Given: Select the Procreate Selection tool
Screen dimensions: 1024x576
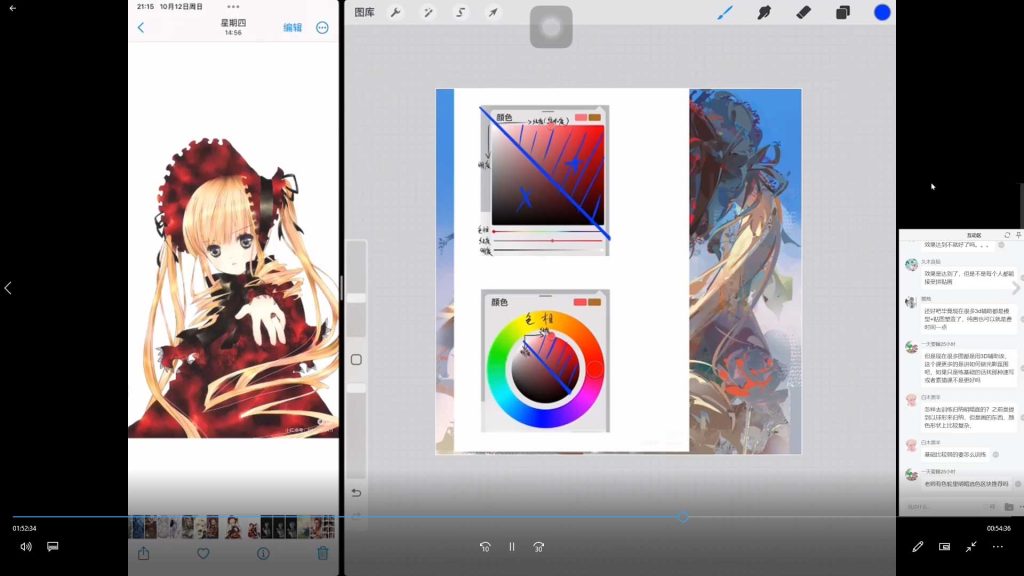Looking at the screenshot, I should [x=460, y=13].
